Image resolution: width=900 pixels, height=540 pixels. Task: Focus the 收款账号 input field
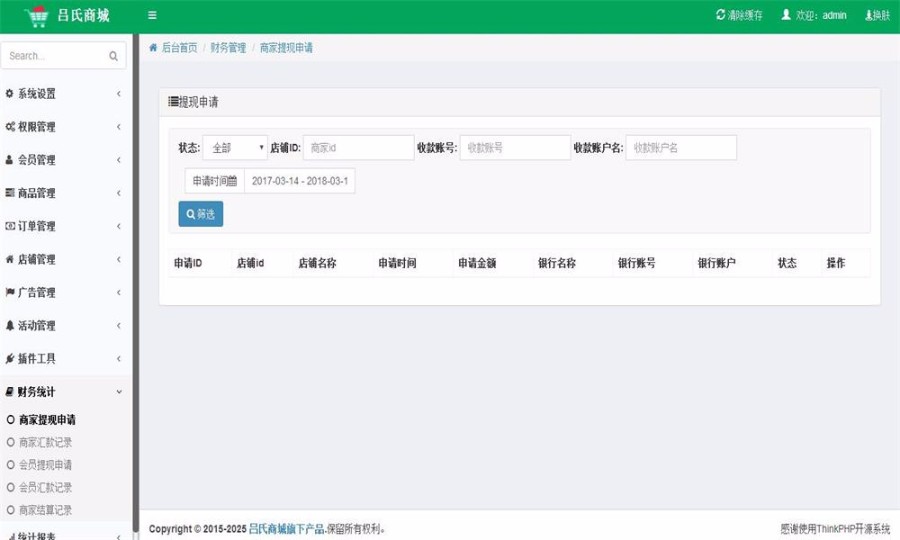click(x=515, y=148)
